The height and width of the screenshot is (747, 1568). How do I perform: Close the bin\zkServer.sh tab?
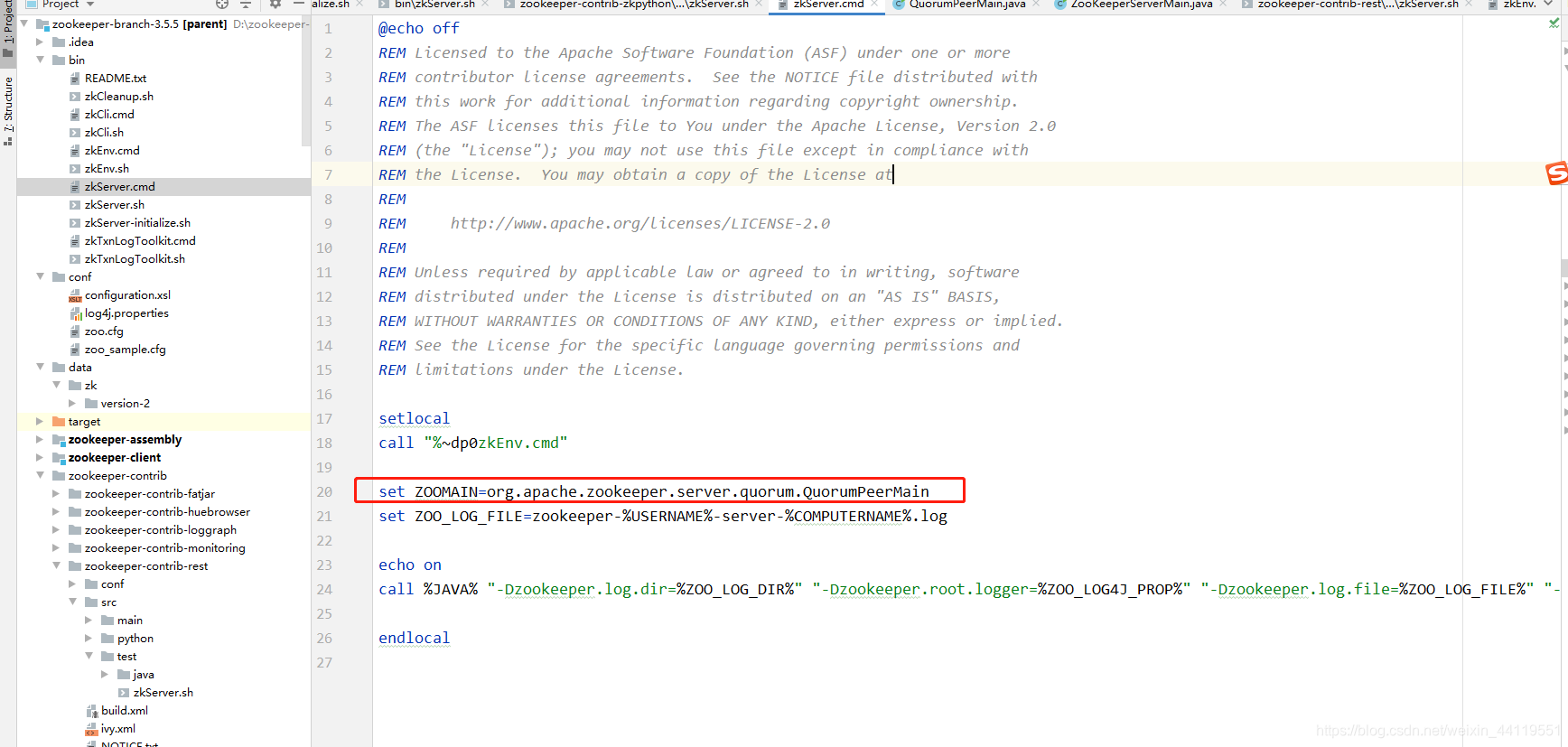[485, 4]
